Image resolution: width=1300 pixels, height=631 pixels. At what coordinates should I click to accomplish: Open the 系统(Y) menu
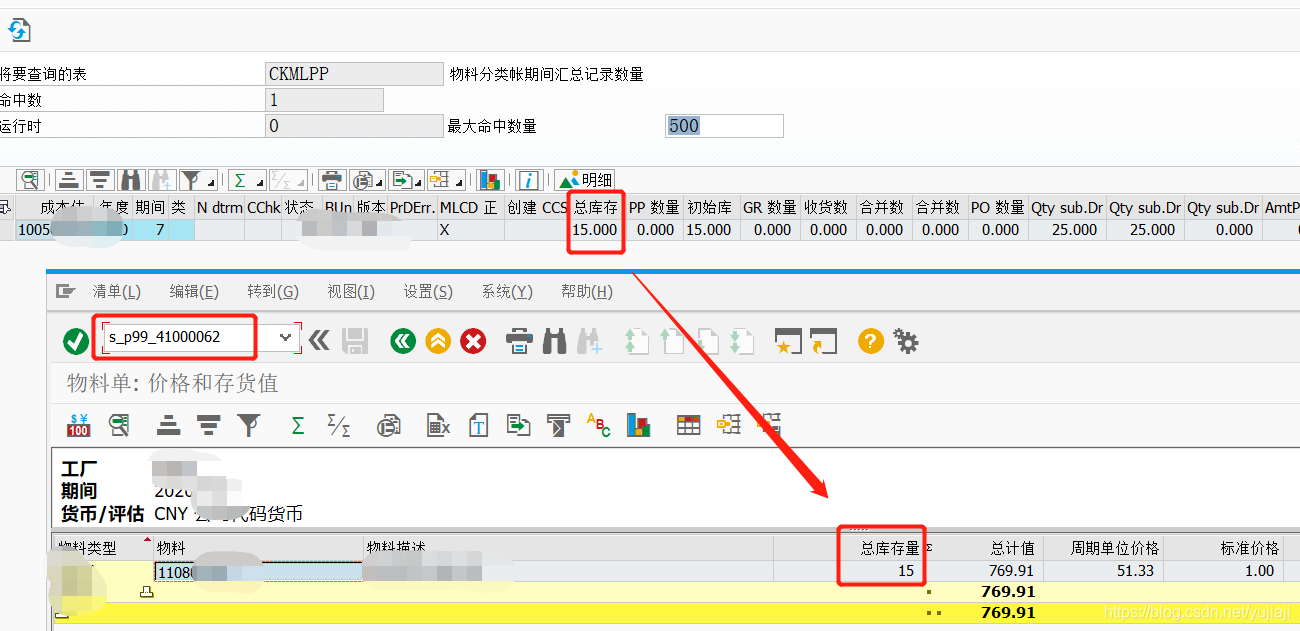507,292
